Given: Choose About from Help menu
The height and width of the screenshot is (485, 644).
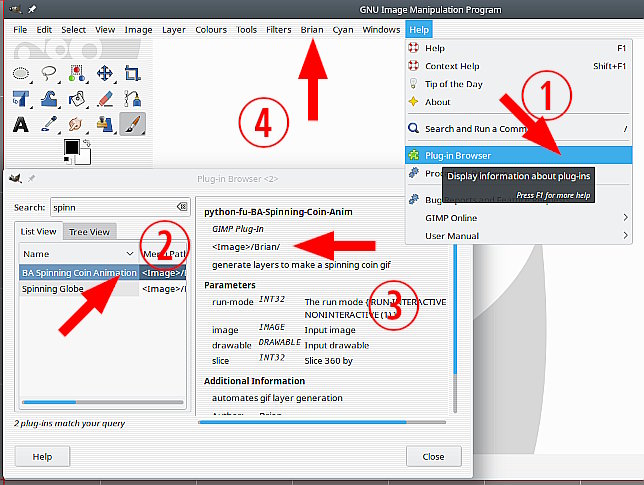Looking at the screenshot, I should (x=518, y=102).
